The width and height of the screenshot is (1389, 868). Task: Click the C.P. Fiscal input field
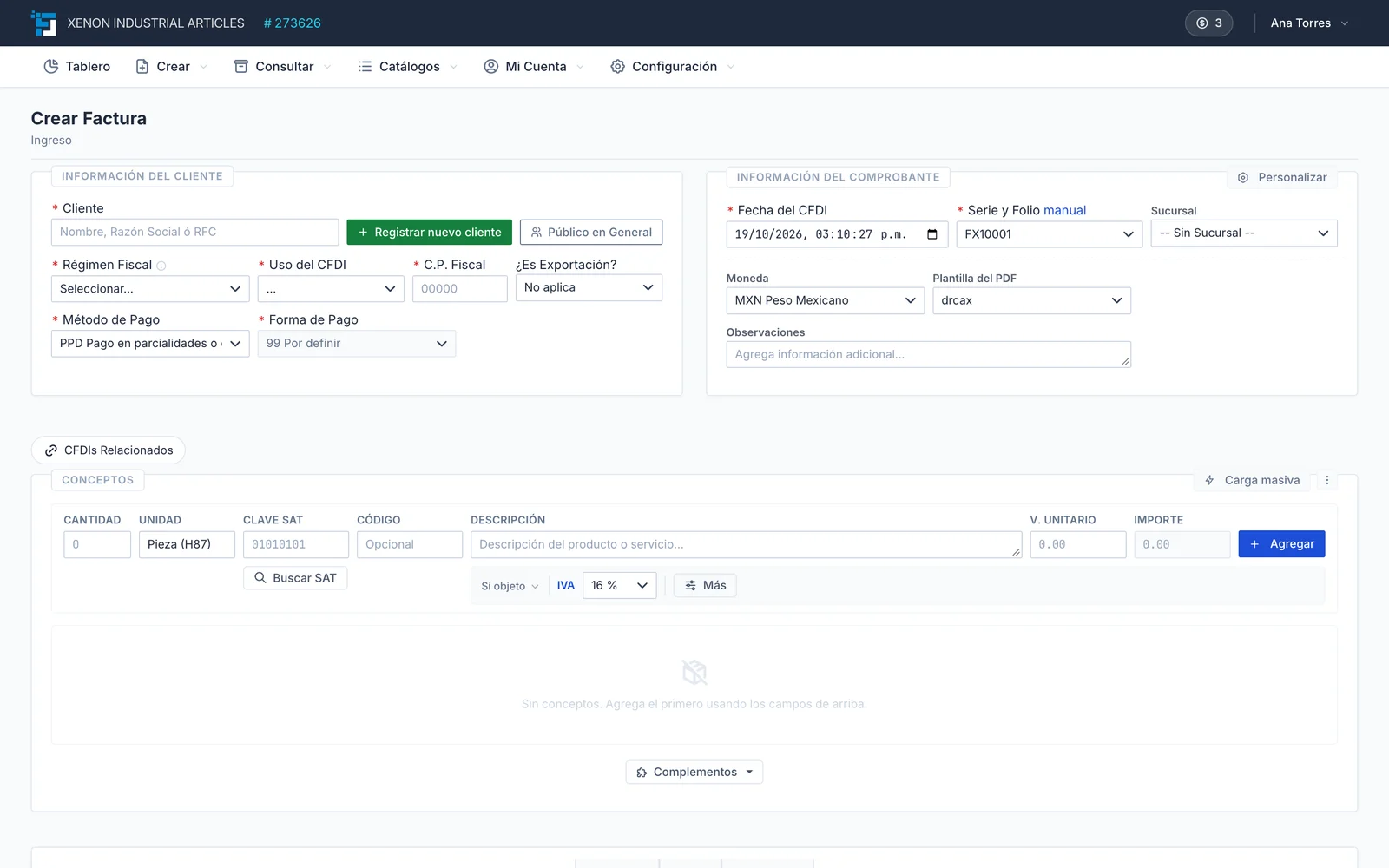point(460,288)
